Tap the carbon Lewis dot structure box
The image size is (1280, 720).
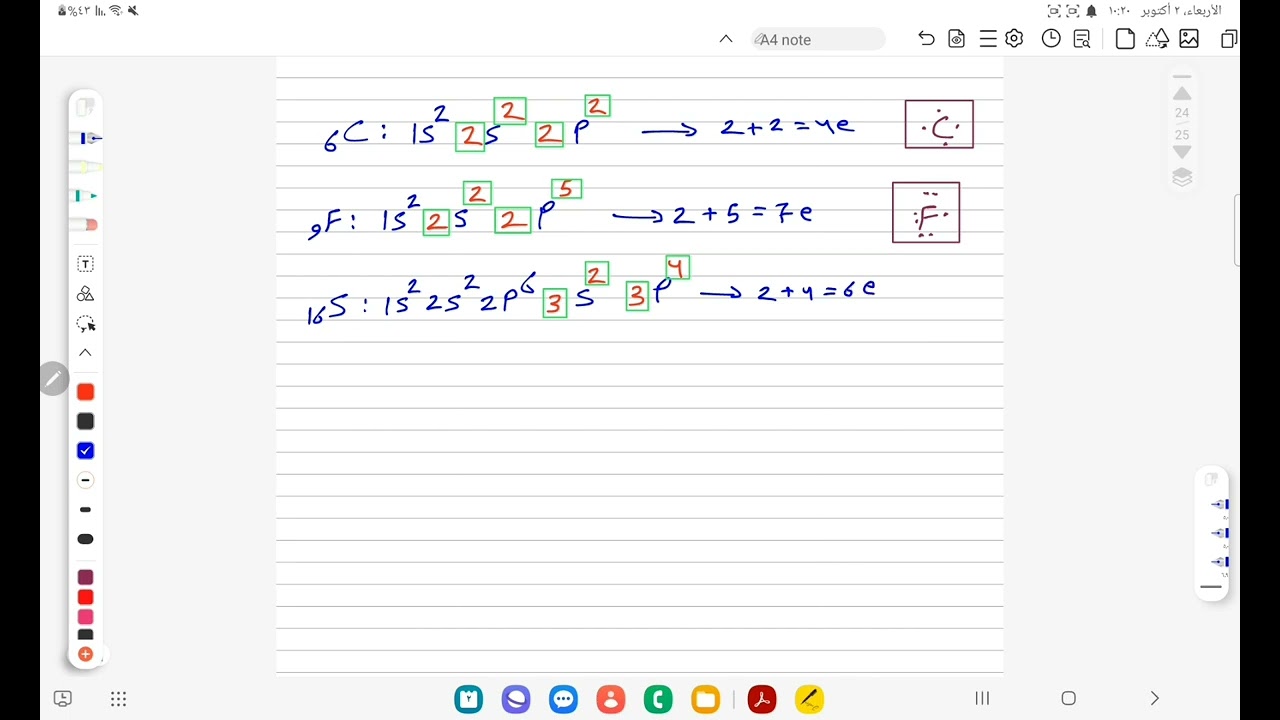pyautogui.click(x=939, y=124)
